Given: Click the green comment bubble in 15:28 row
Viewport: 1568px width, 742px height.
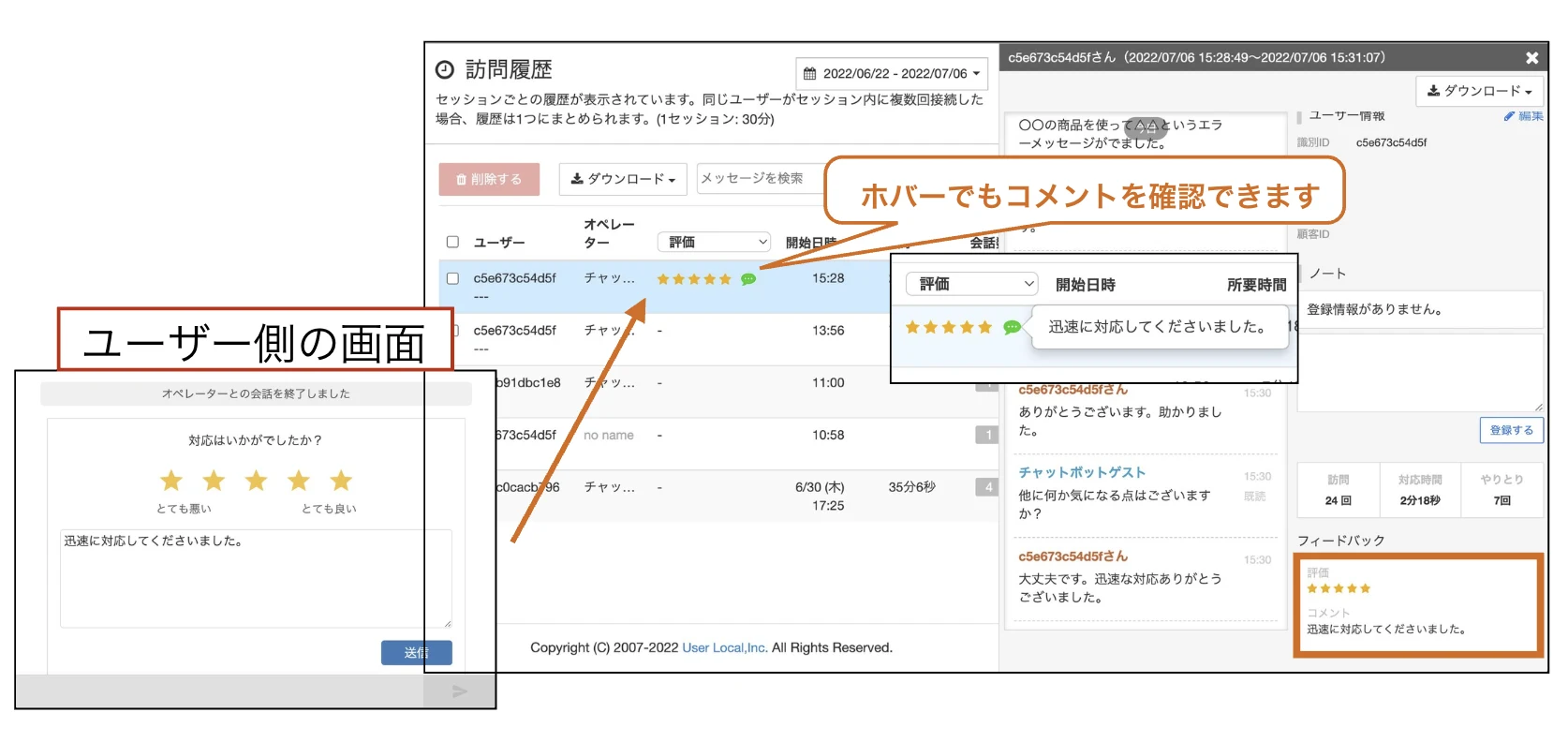Looking at the screenshot, I should (x=748, y=279).
